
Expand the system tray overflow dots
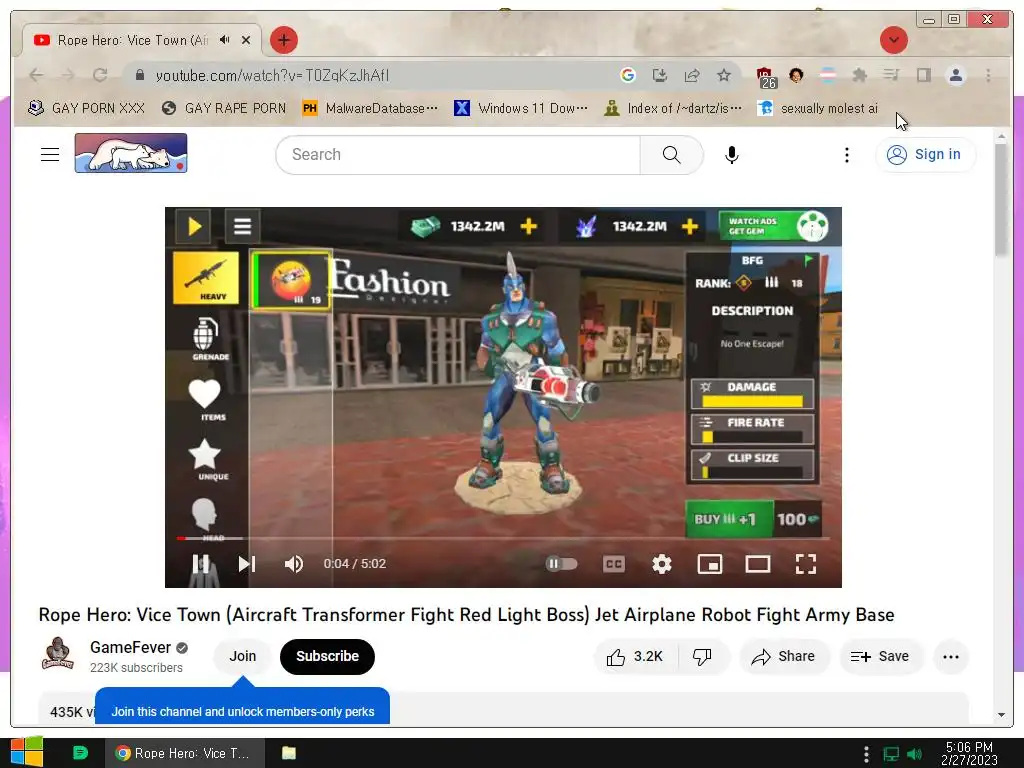coord(866,754)
